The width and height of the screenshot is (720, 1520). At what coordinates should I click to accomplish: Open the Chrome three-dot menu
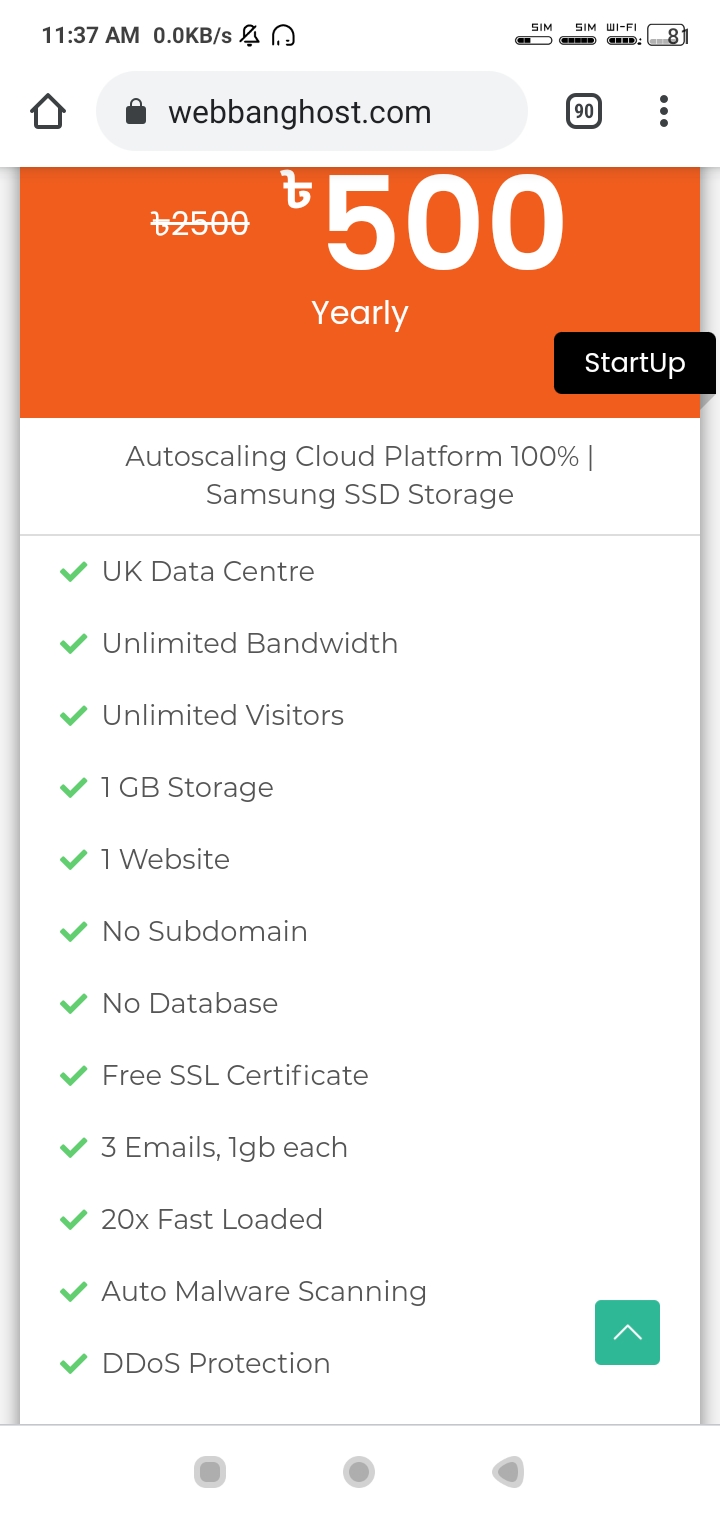(663, 112)
